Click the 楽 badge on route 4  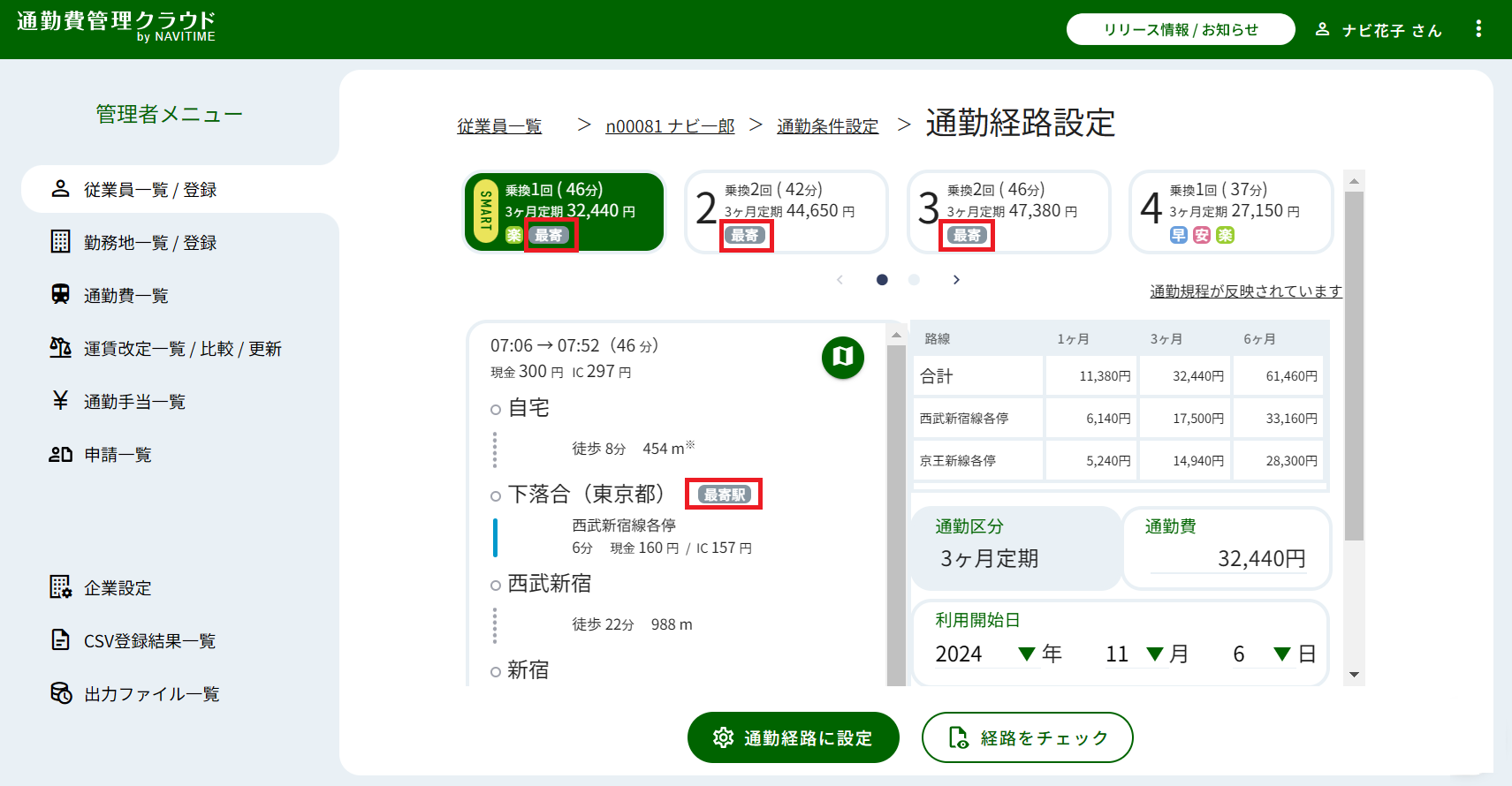pos(1225,235)
